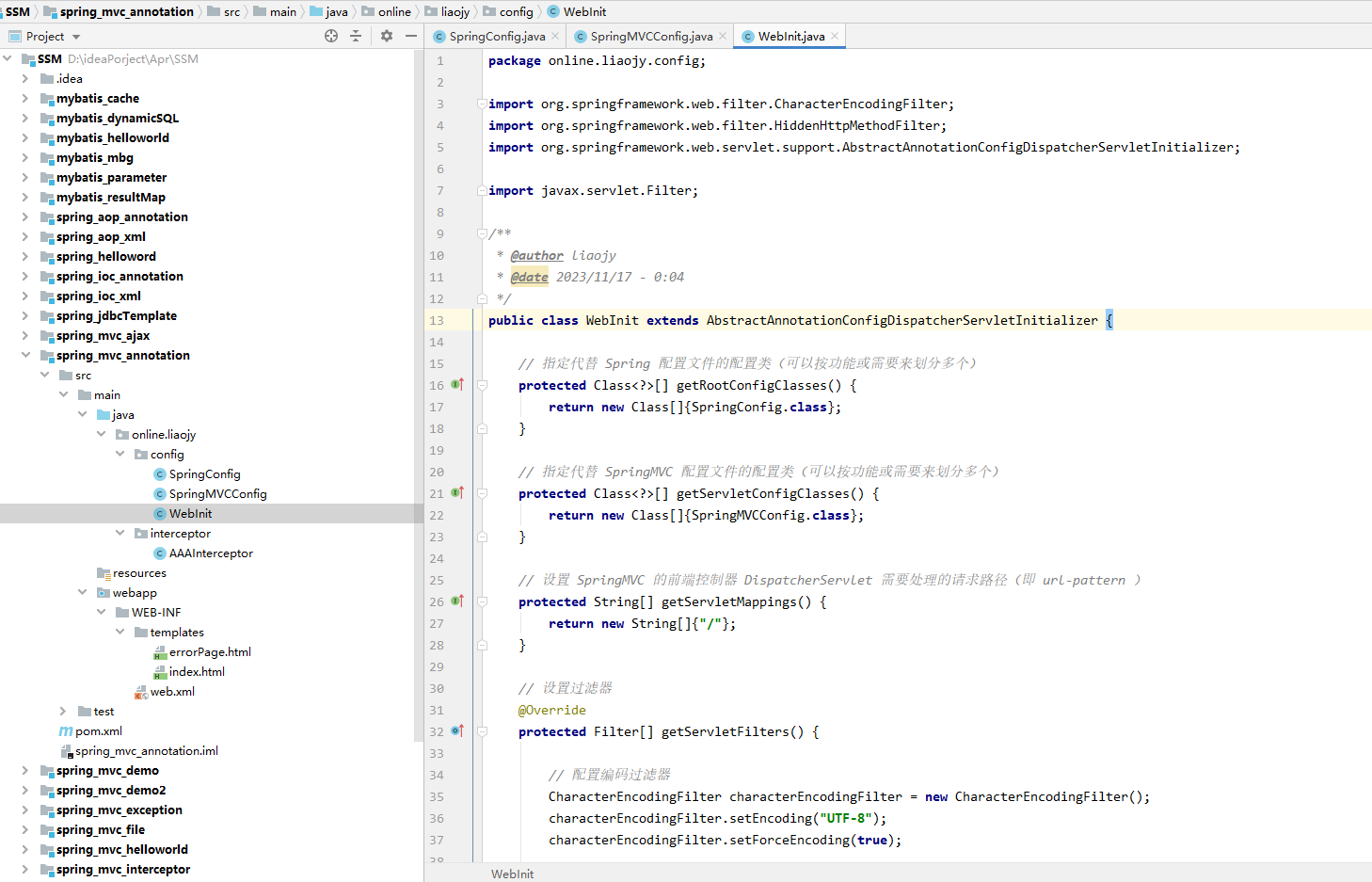Fold the Javadoc comment on line 9
Image resolution: width=1372 pixels, height=882 pixels.
pyautogui.click(x=482, y=233)
